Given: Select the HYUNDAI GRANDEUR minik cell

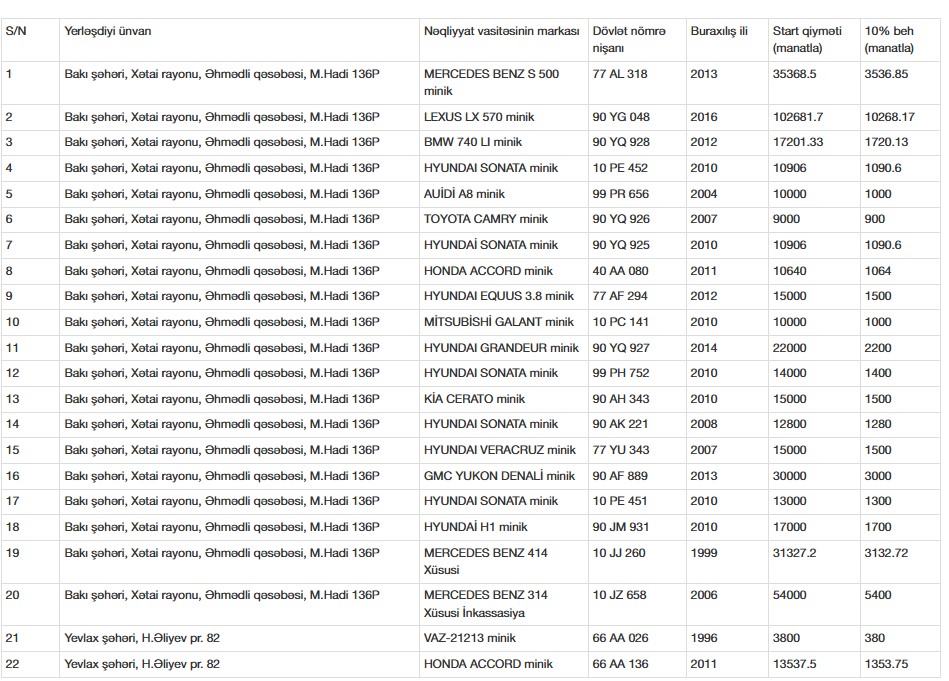Looking at the screenshot, I should 501,348.
